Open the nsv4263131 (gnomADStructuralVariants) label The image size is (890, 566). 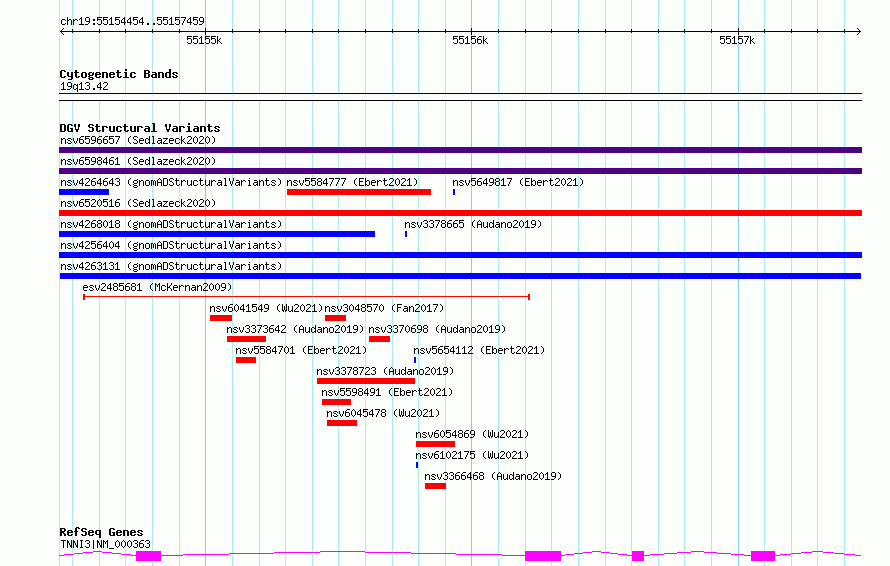click(x=171, y=266)
